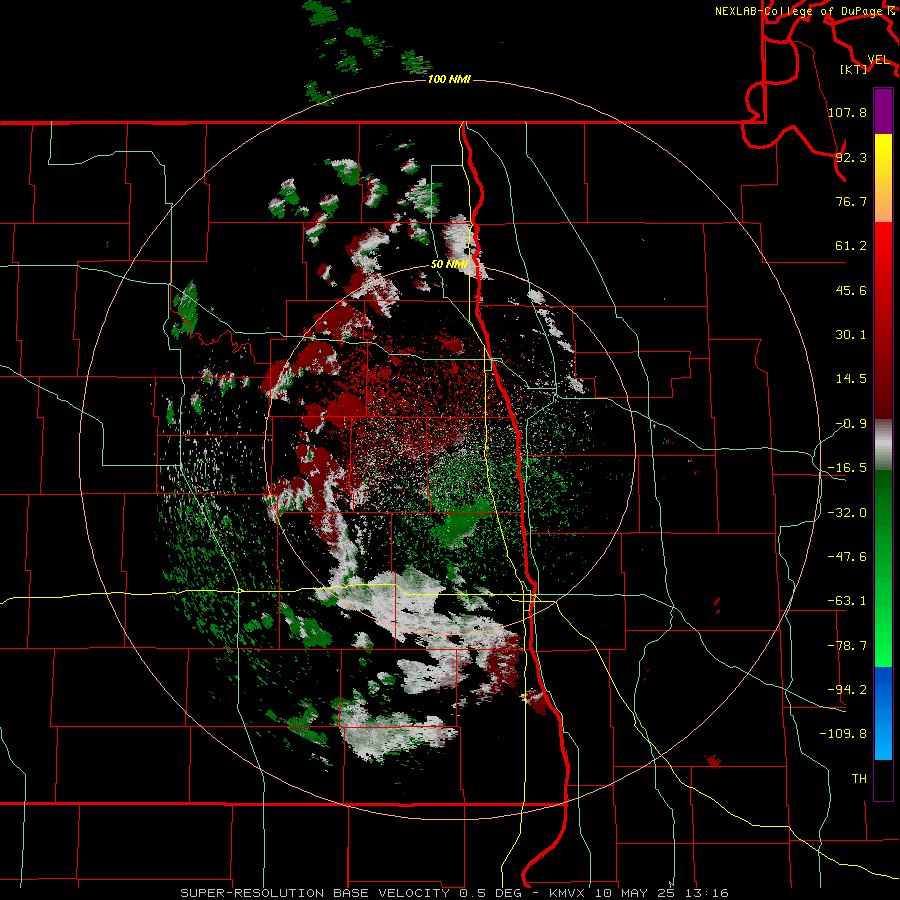Click the -16.5 scale value
This screenshot has height=900, width=900.
point(847,468)
